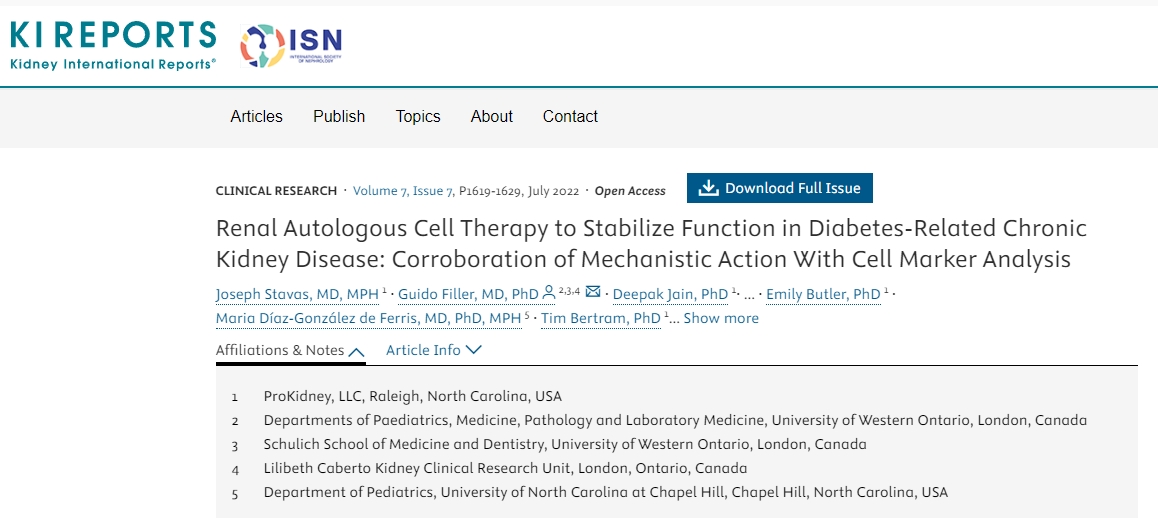
Task: Collapse the Affiliations & Notes section
Action: pyautogui.click(x=290, y=350)
